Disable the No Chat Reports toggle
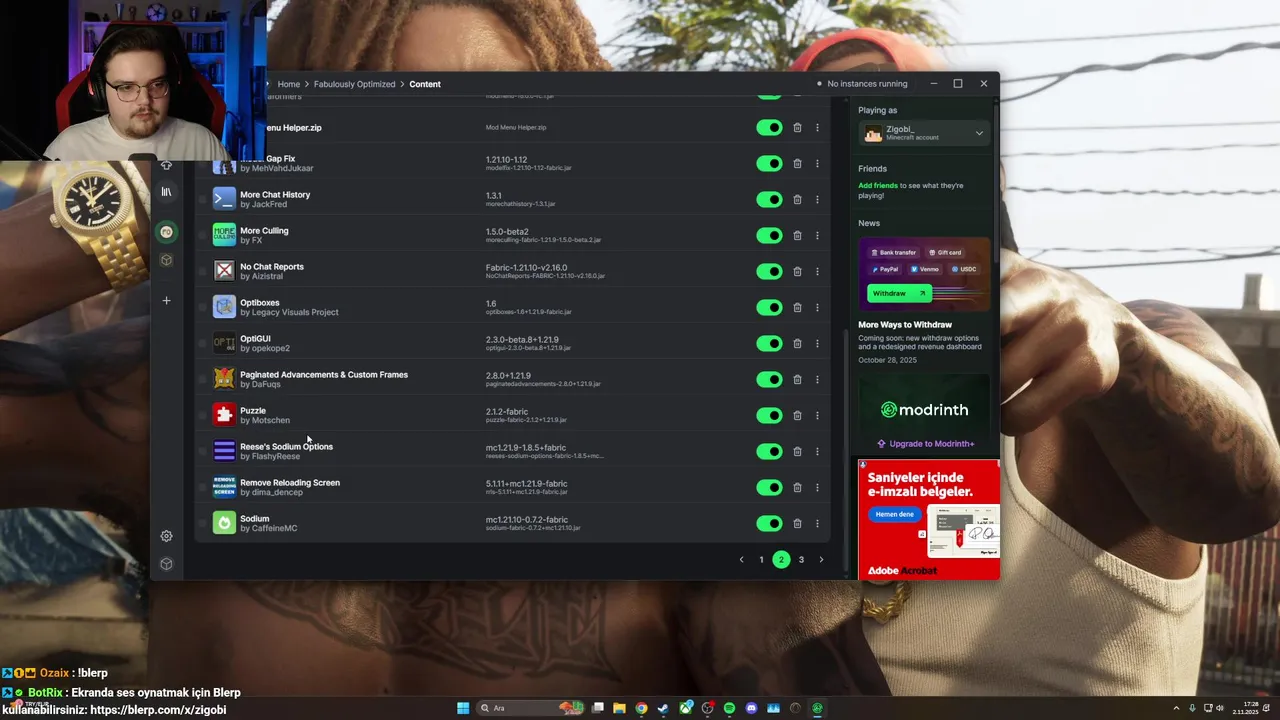 pyautogui.click(x=769, y=271)
